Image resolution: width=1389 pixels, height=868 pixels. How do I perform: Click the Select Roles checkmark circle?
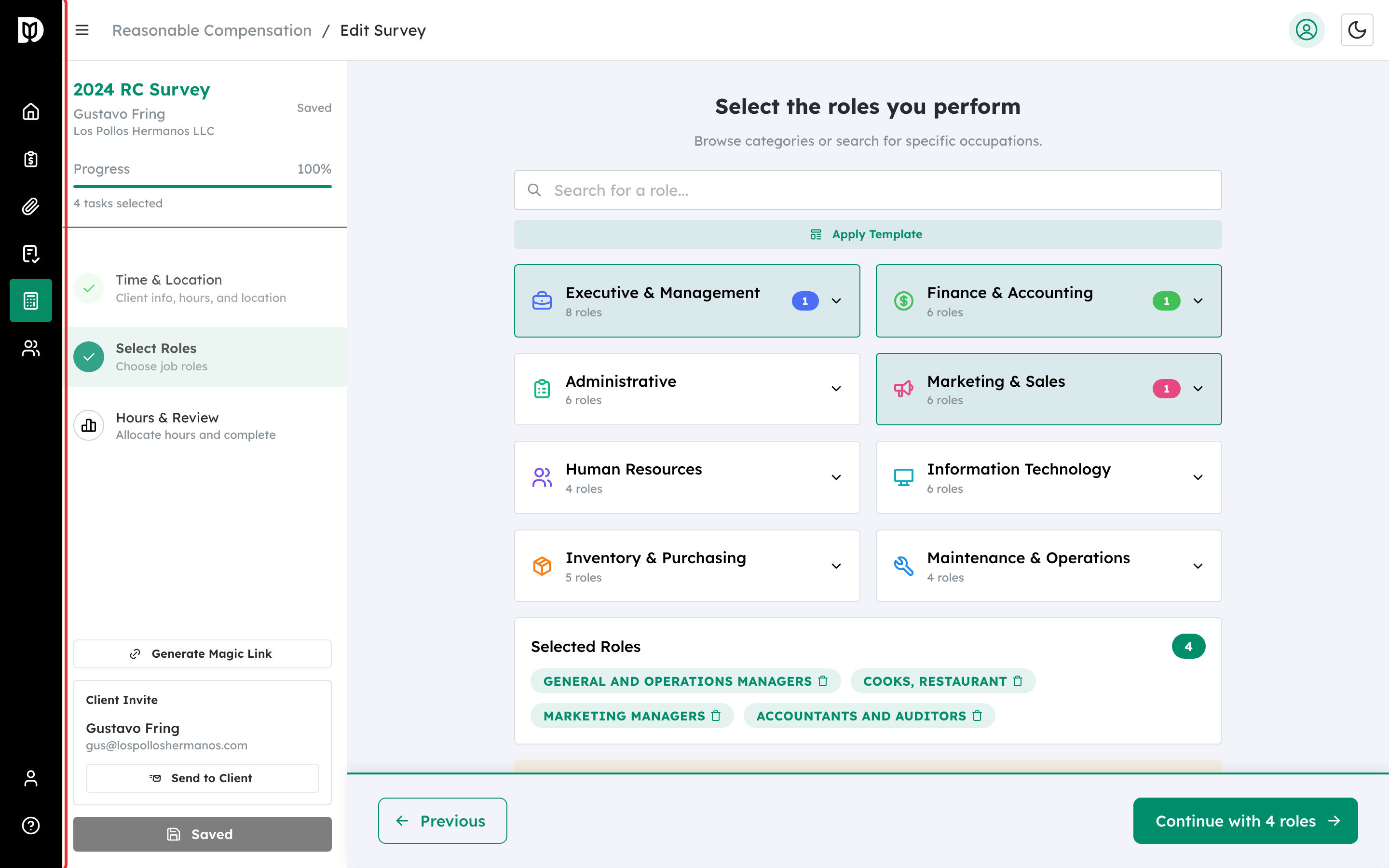pos(89,357)
